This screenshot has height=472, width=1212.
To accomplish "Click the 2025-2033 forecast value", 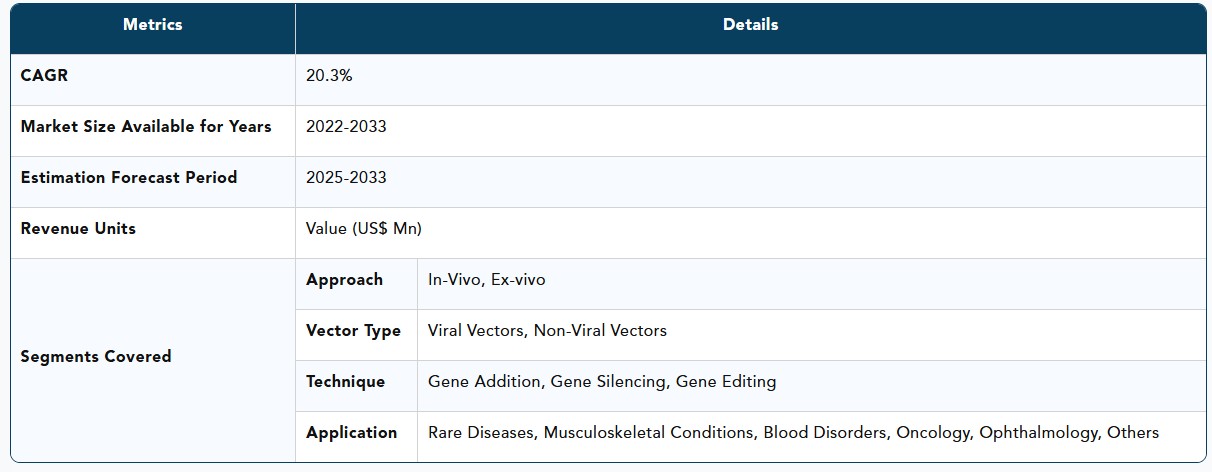I will coord(346,178).
